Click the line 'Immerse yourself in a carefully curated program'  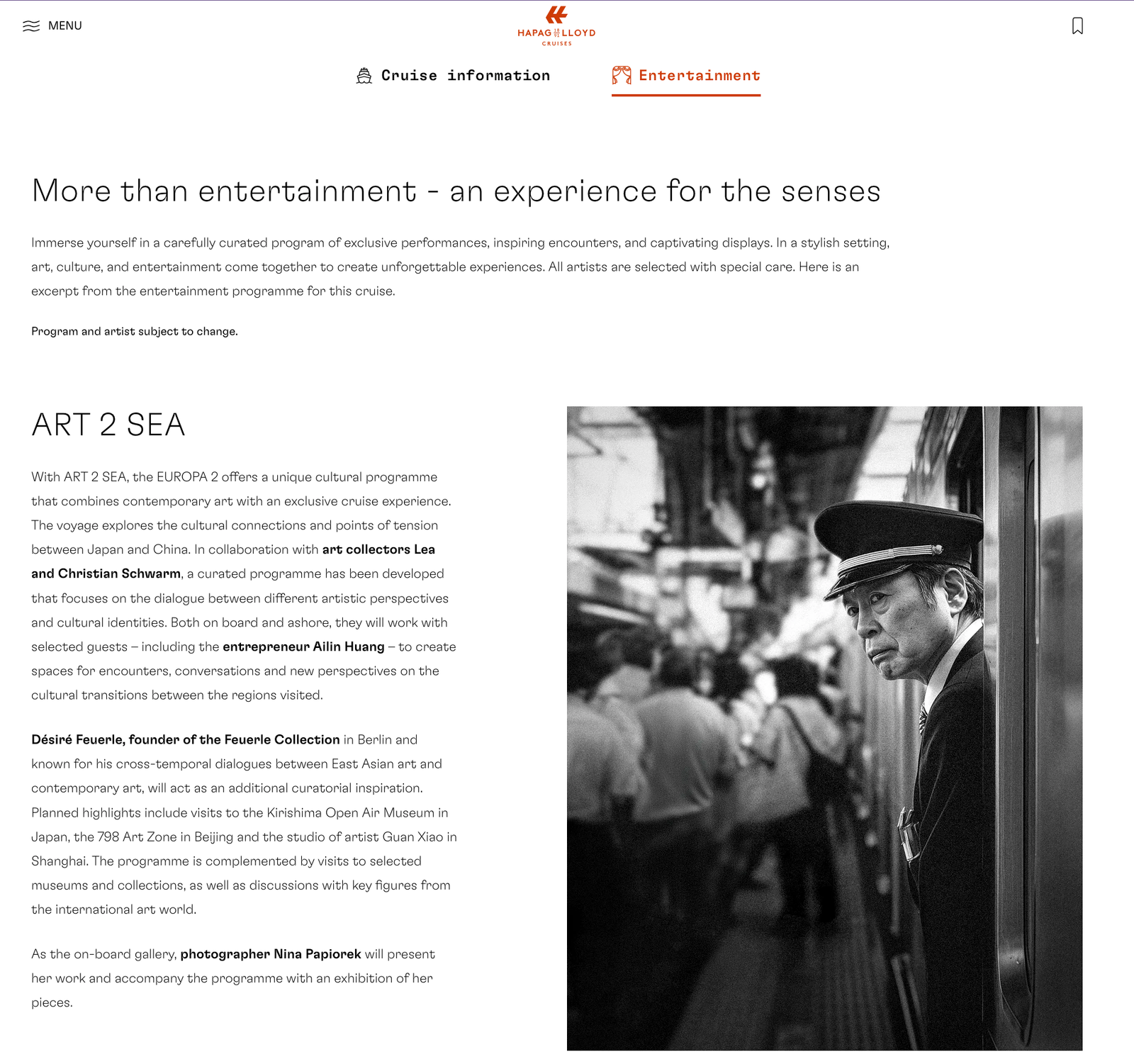pyautogui.click(x=460, y=242)
